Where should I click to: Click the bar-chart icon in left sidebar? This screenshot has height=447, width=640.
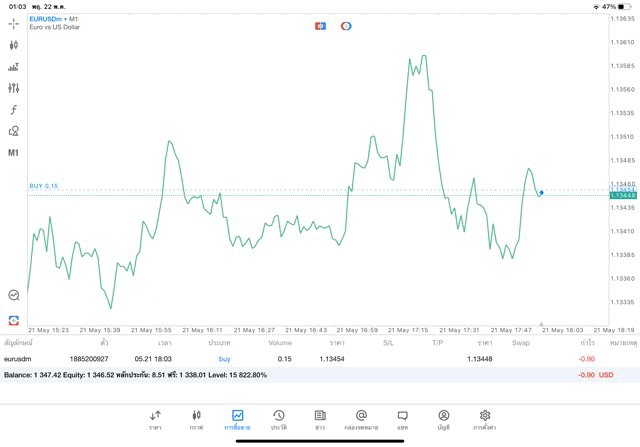[14, 67]
